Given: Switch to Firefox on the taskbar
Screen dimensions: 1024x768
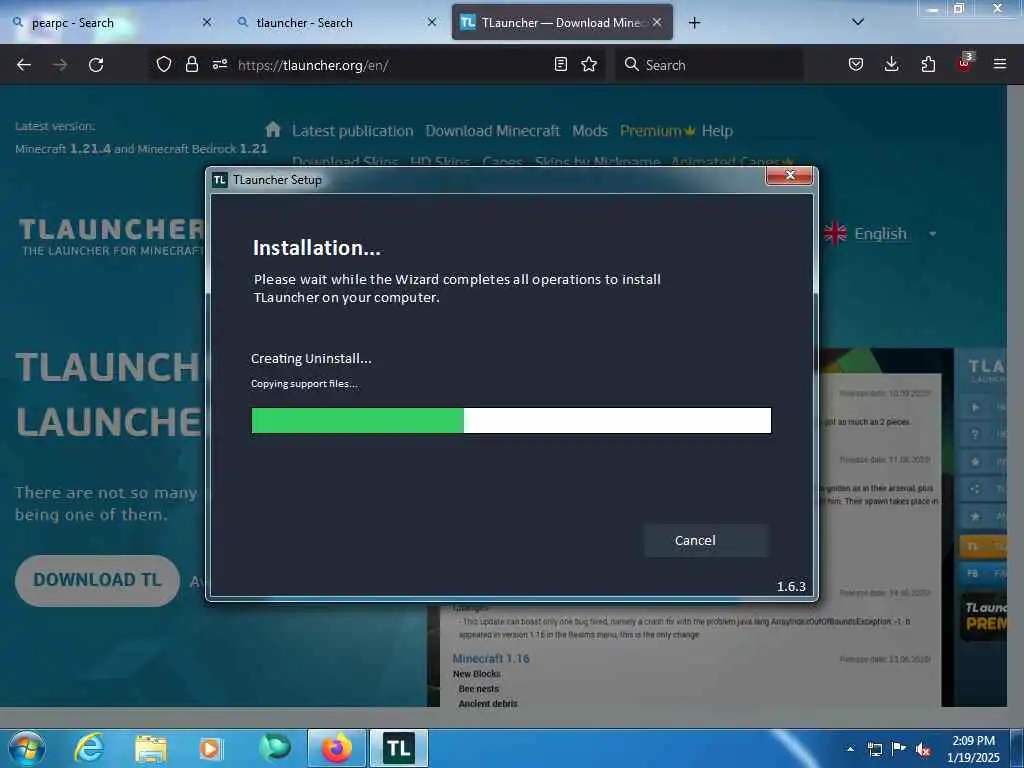Looking at the screenshot, I should tap(337, 748).
